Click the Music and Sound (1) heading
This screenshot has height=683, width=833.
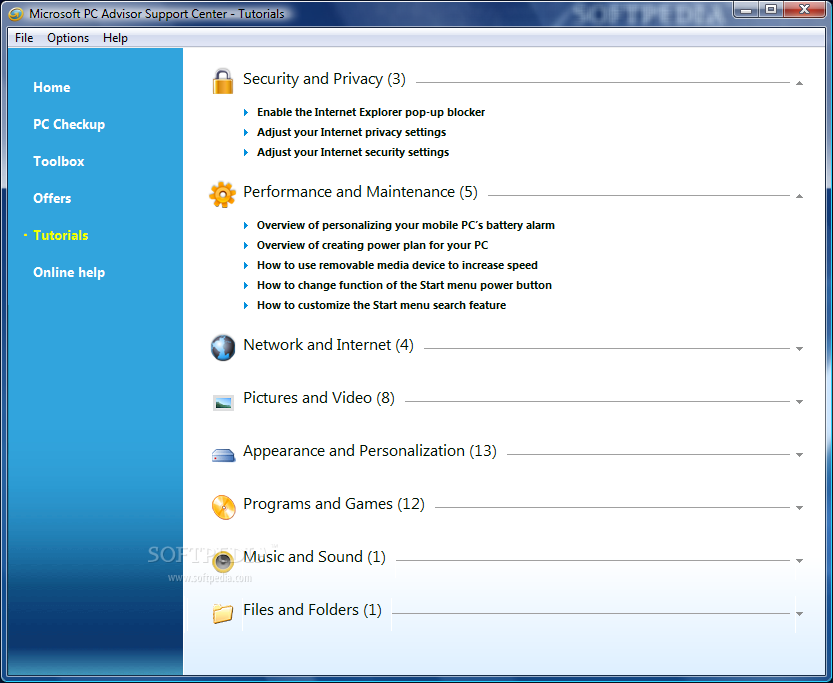(x=314, y=557)
